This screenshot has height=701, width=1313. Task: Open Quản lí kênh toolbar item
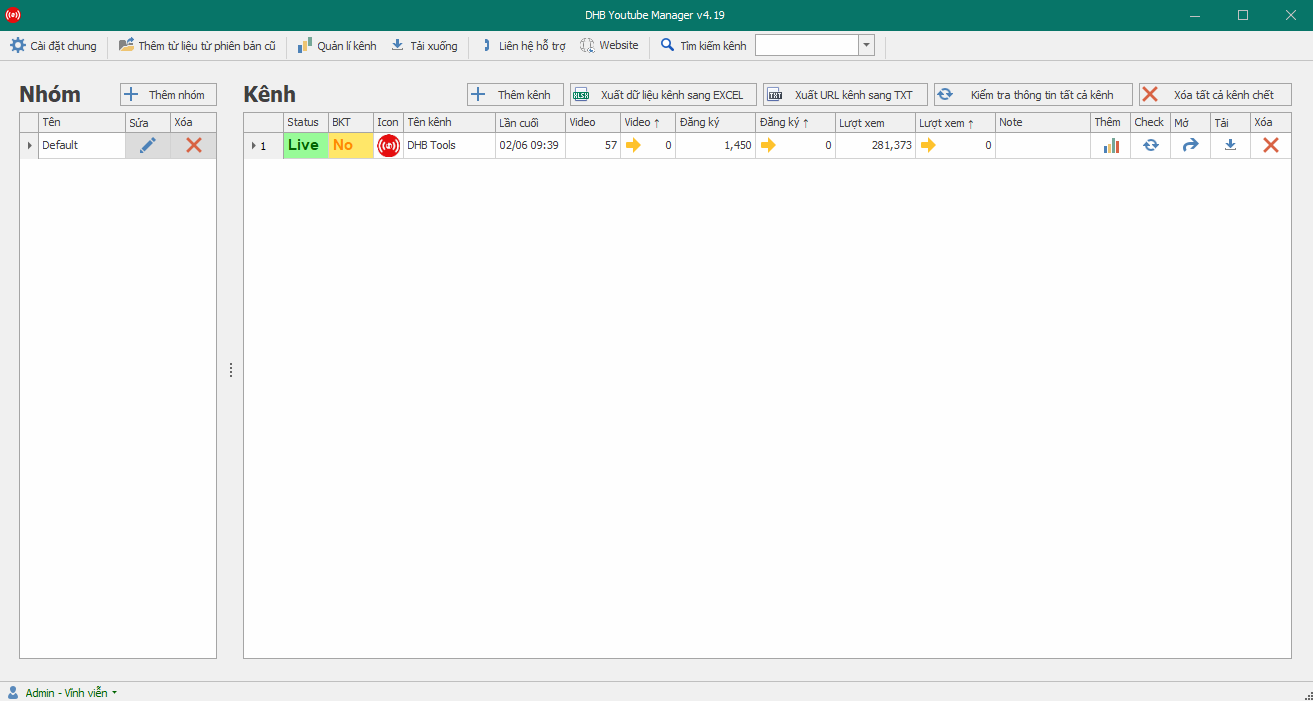point(337,46)
